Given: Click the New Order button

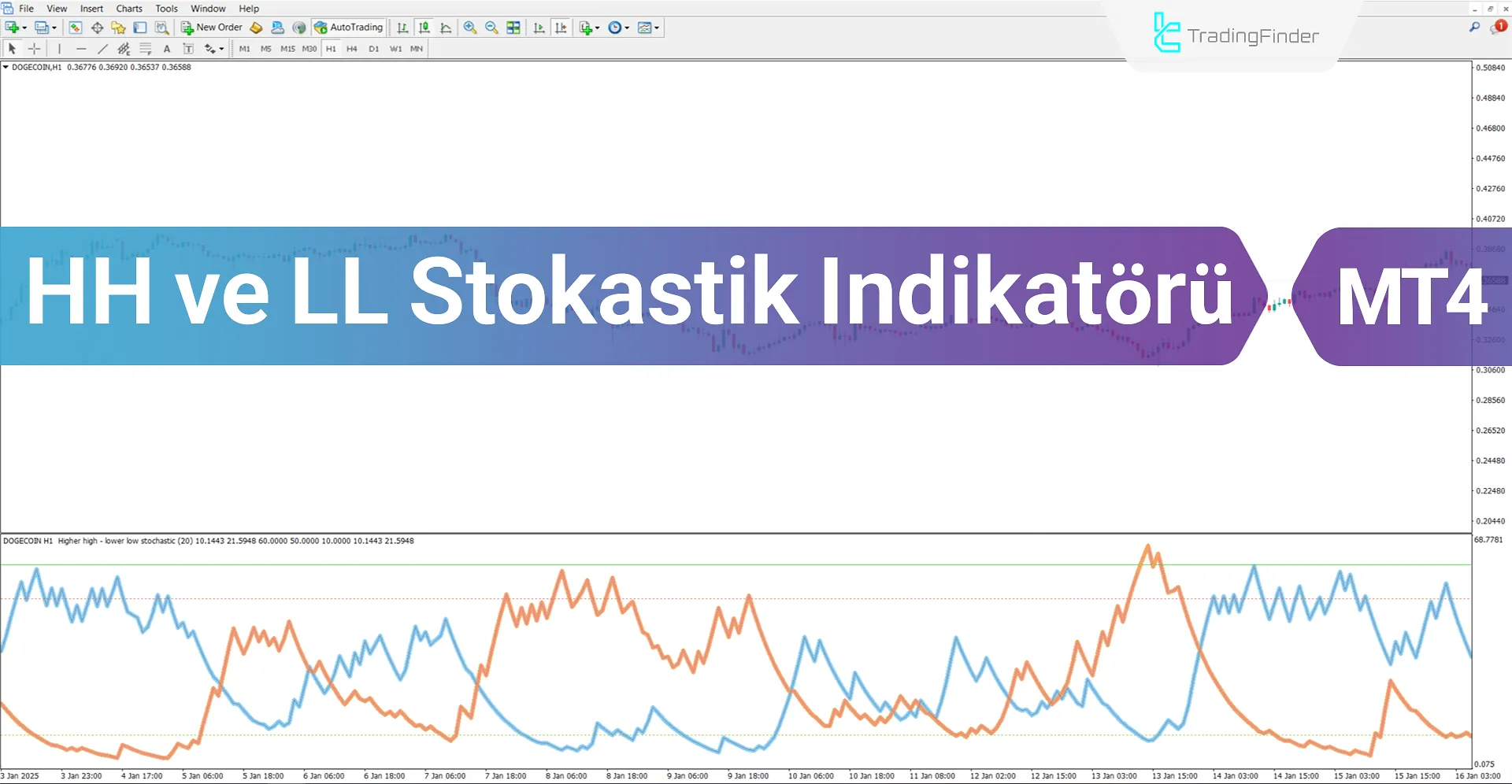Looking at the screenshot, I should click(211, 28).
